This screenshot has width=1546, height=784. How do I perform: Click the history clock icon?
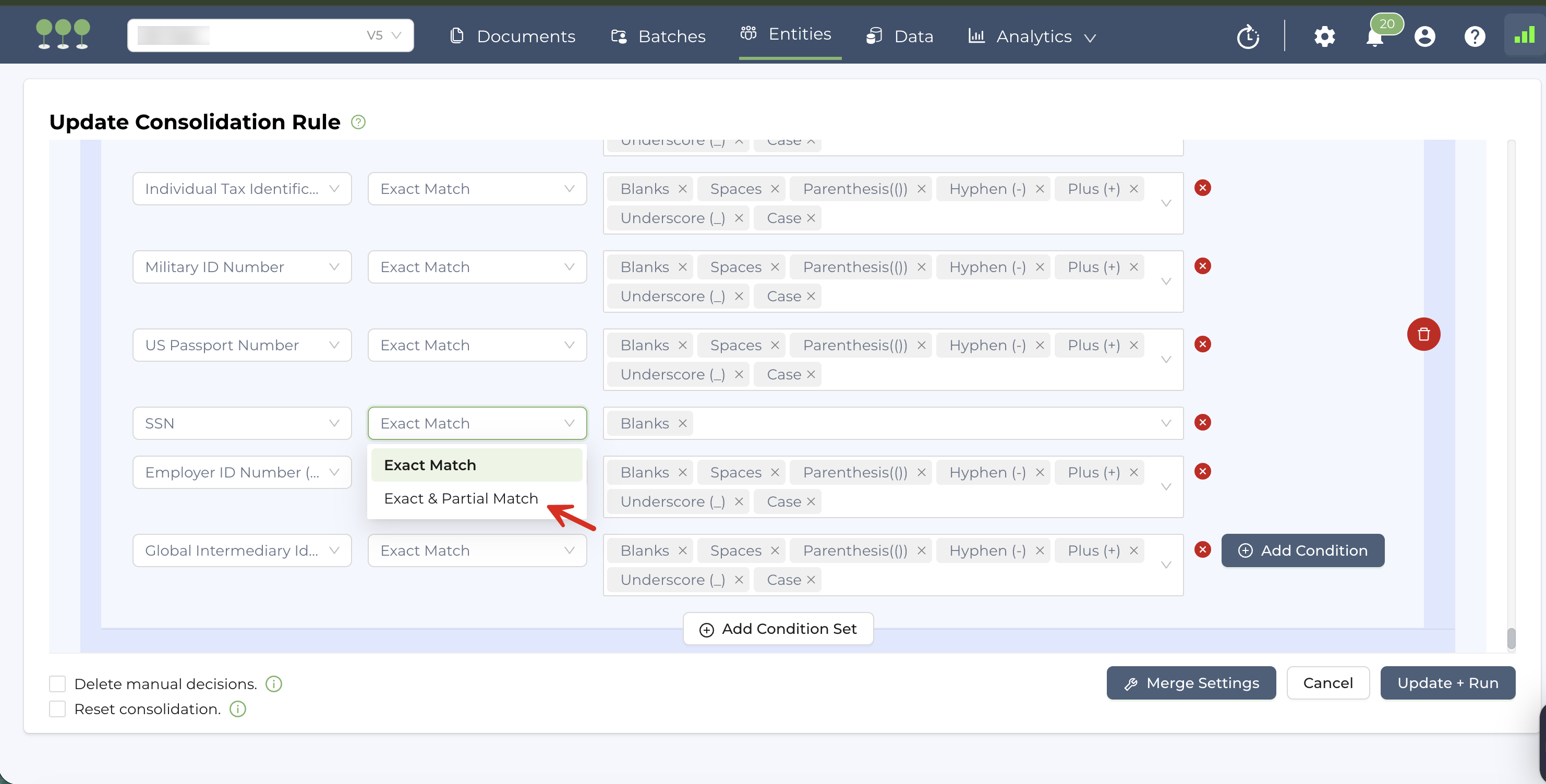[1248, 36]
